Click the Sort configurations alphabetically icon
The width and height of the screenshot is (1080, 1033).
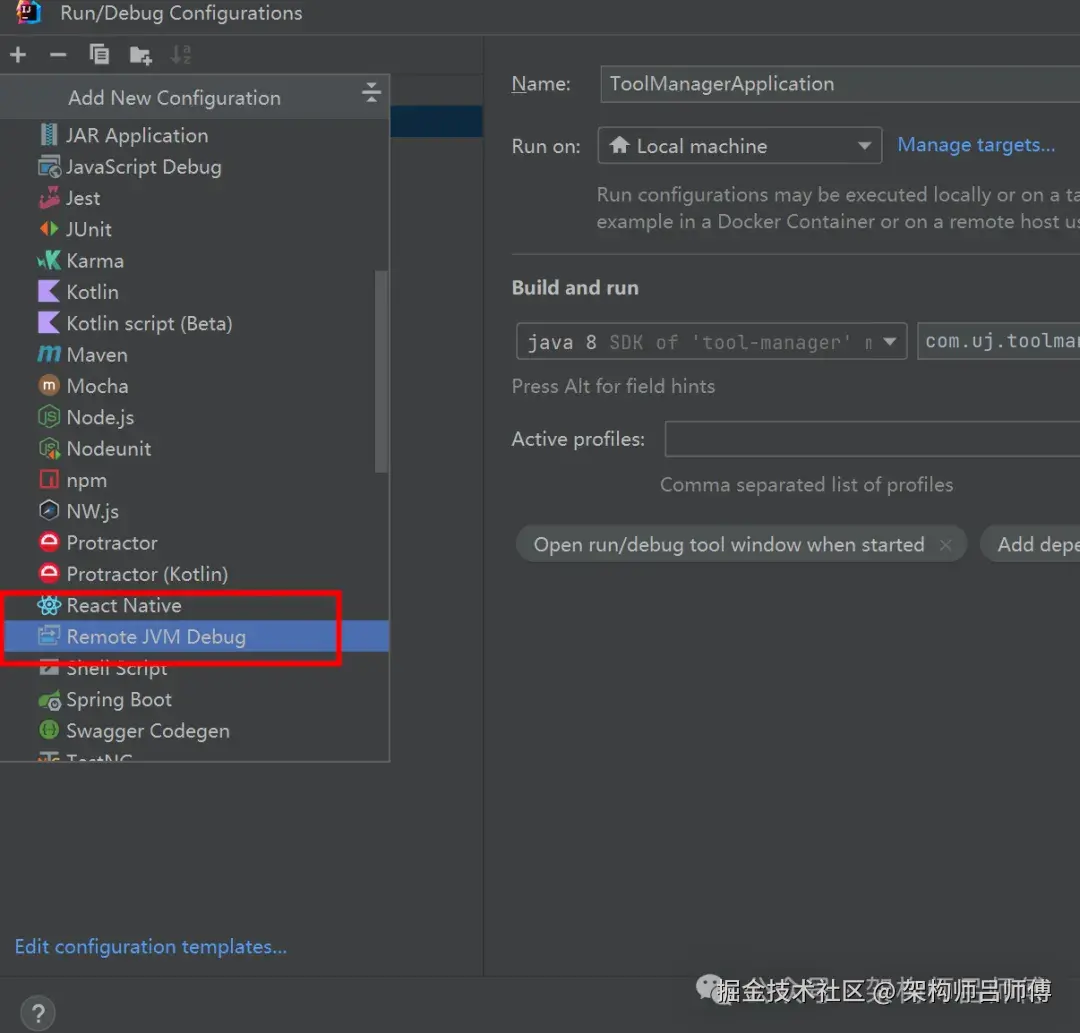(180, 54)
